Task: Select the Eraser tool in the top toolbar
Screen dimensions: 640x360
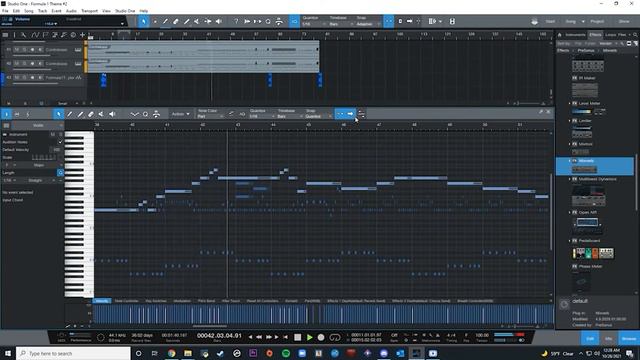Action: tap(176, 21)
